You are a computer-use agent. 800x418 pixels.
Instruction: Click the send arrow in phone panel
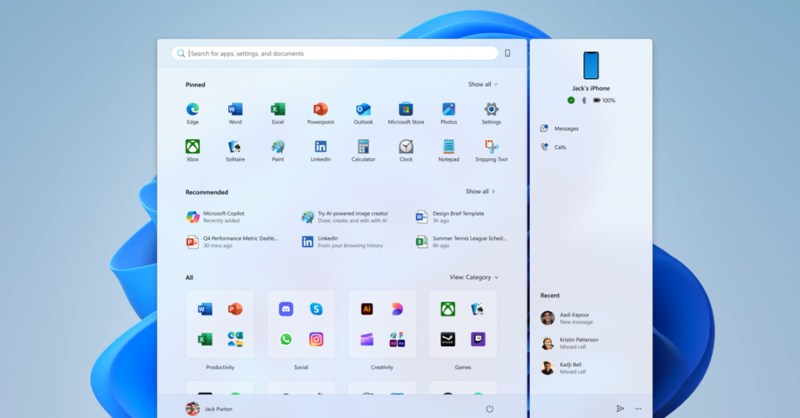coord(620,409)
